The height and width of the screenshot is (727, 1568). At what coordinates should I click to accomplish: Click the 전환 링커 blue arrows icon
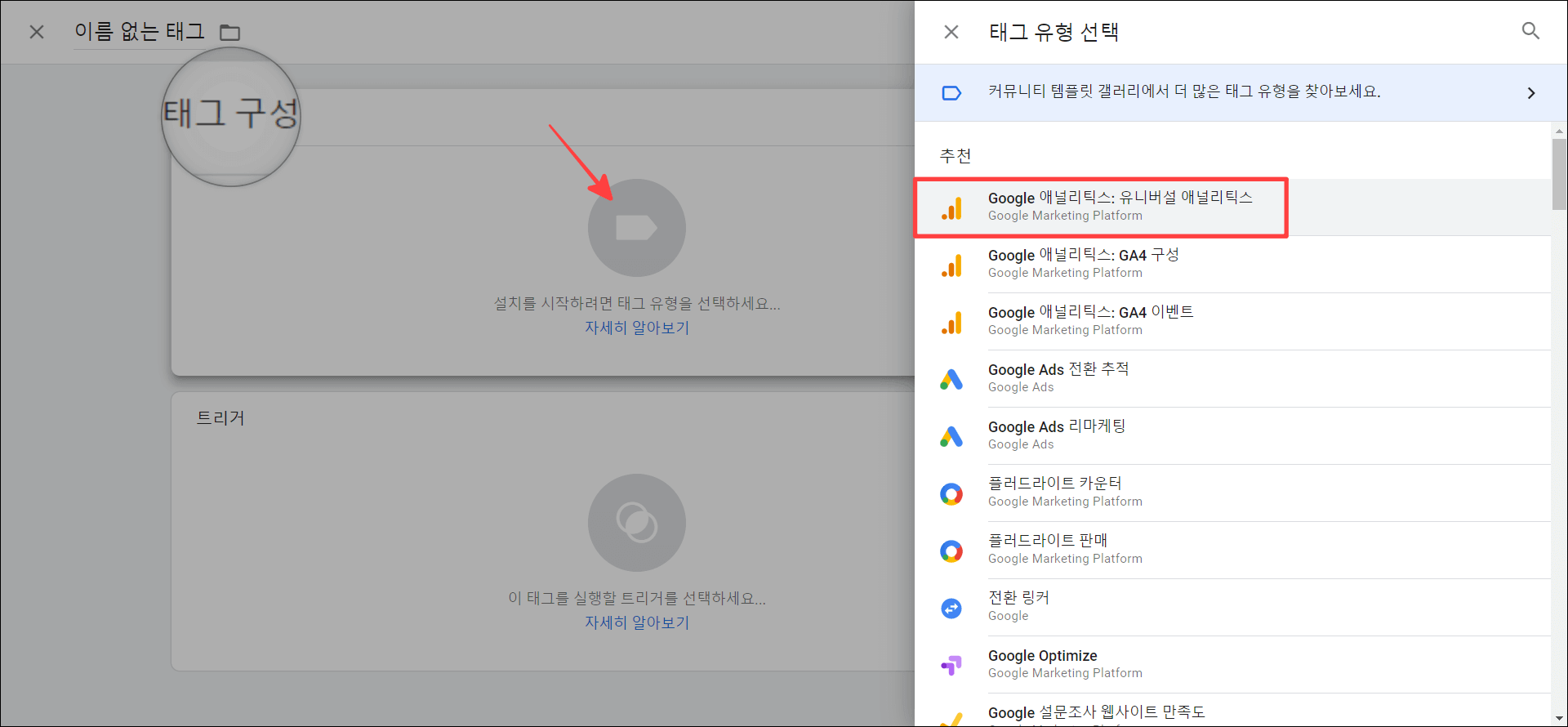point(951,609)
